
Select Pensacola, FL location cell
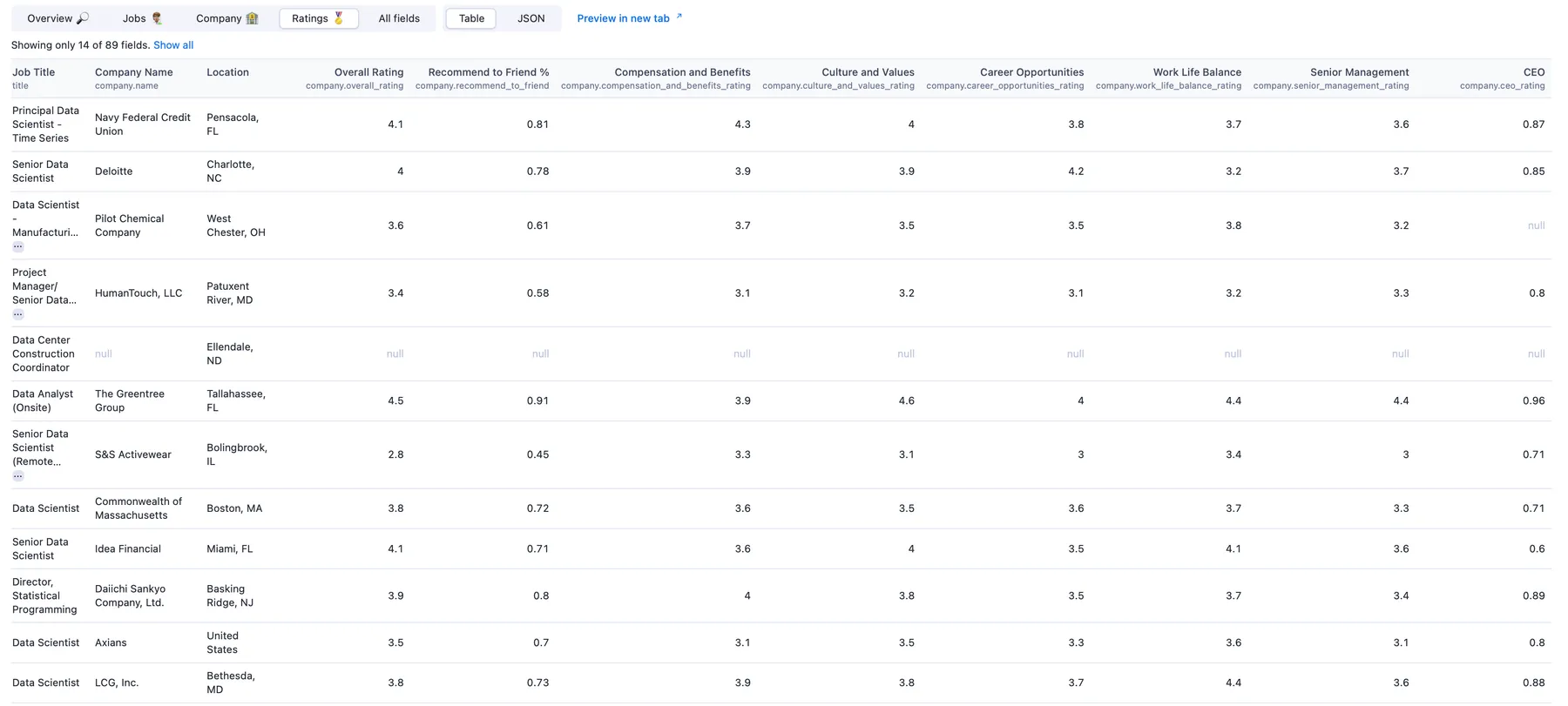233,124
